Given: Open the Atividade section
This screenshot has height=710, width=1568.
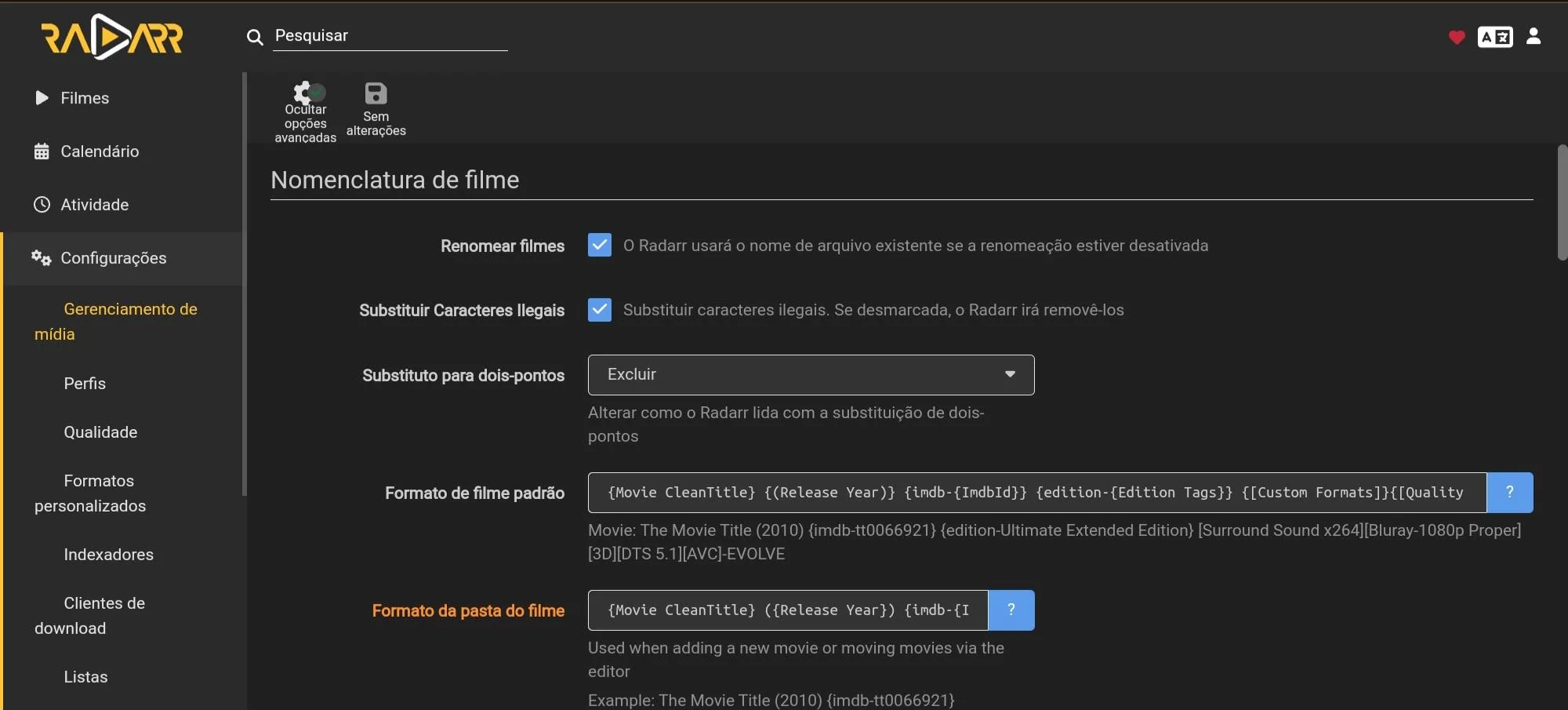Looking at the screenshot, I should tap(94, 205).
